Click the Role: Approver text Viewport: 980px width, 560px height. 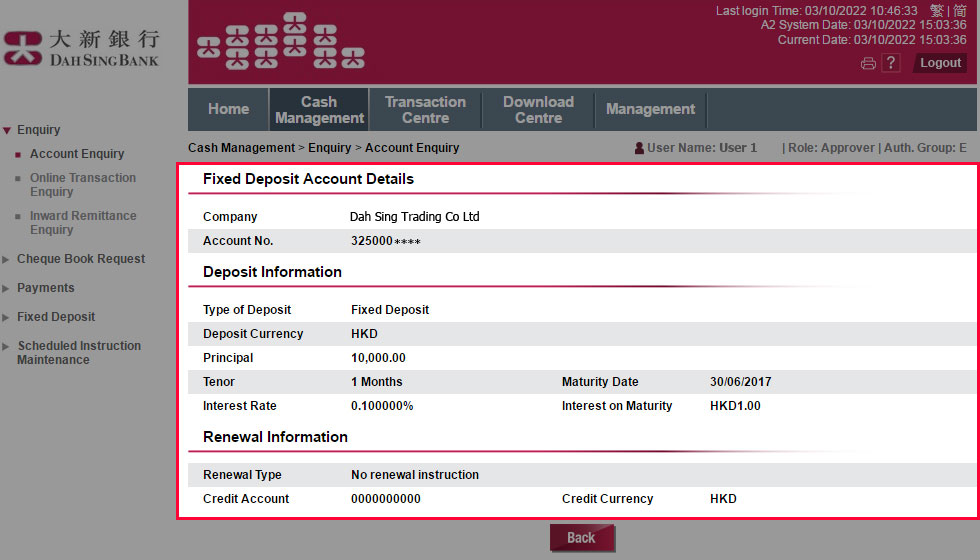tap(831, 148)
